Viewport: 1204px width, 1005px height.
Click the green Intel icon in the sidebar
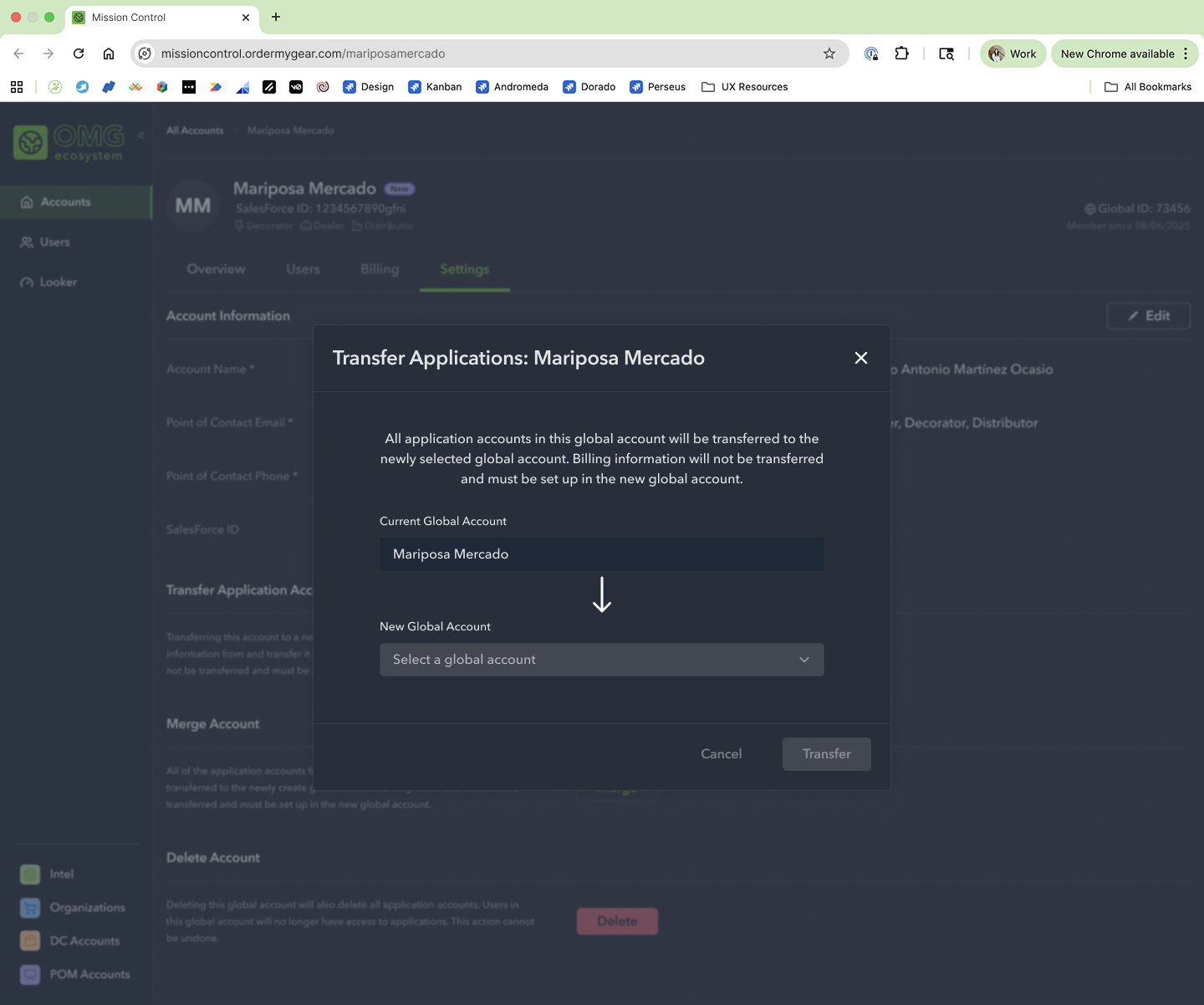point(29,874)
